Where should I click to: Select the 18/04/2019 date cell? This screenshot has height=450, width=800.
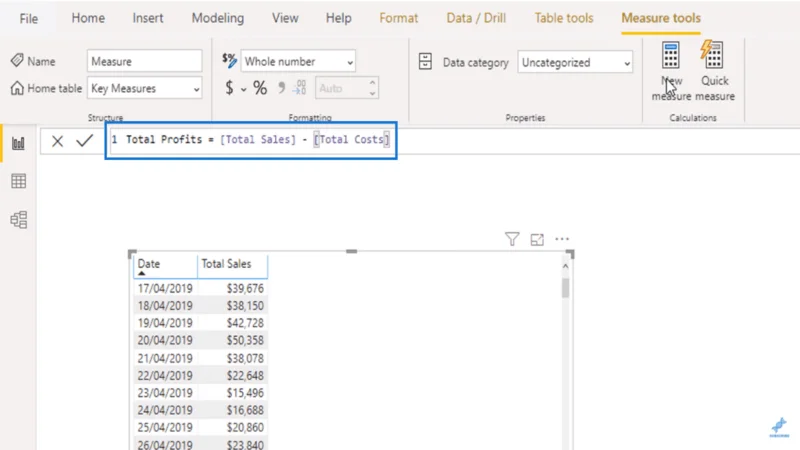tap(165, 306)
